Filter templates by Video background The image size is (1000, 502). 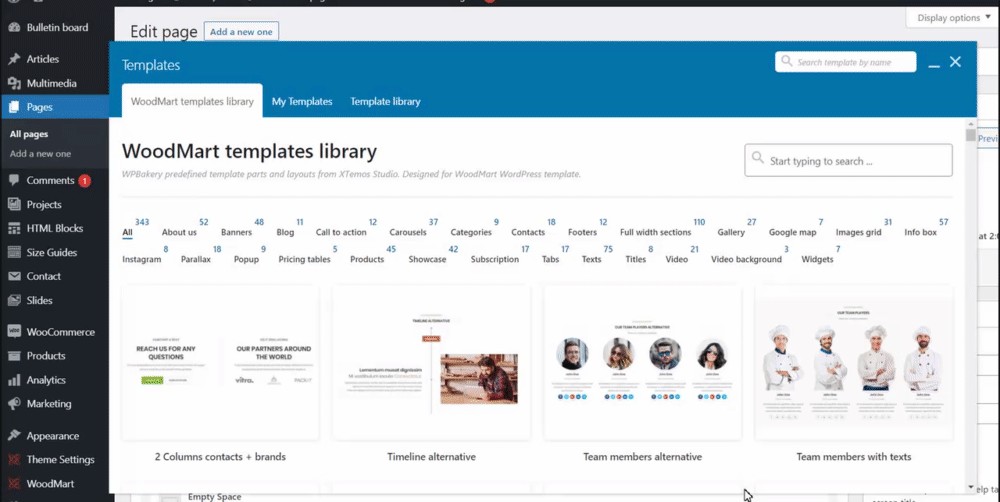[x=746, y=260]
